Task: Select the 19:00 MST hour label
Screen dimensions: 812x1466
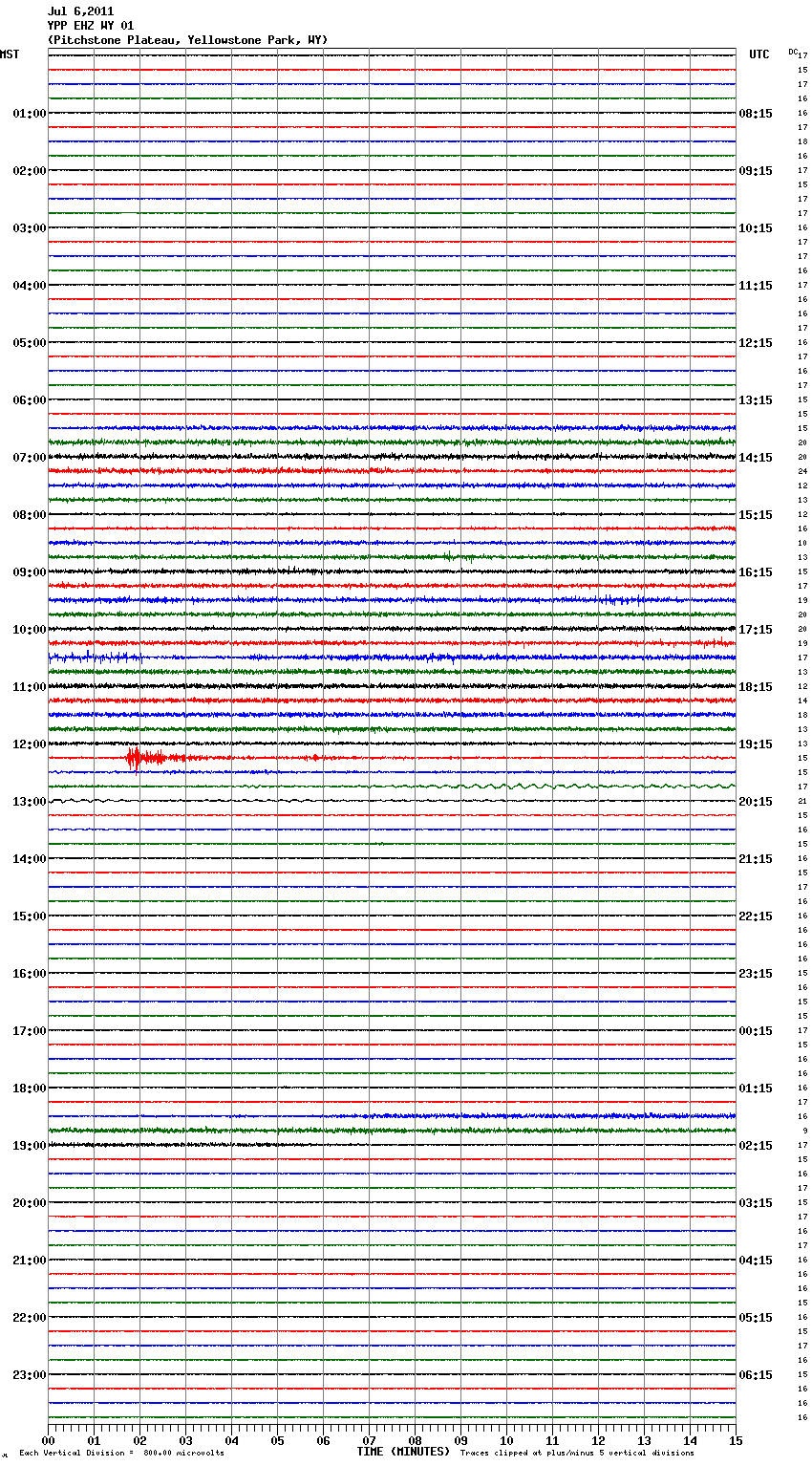Action: click(30, 1146)
